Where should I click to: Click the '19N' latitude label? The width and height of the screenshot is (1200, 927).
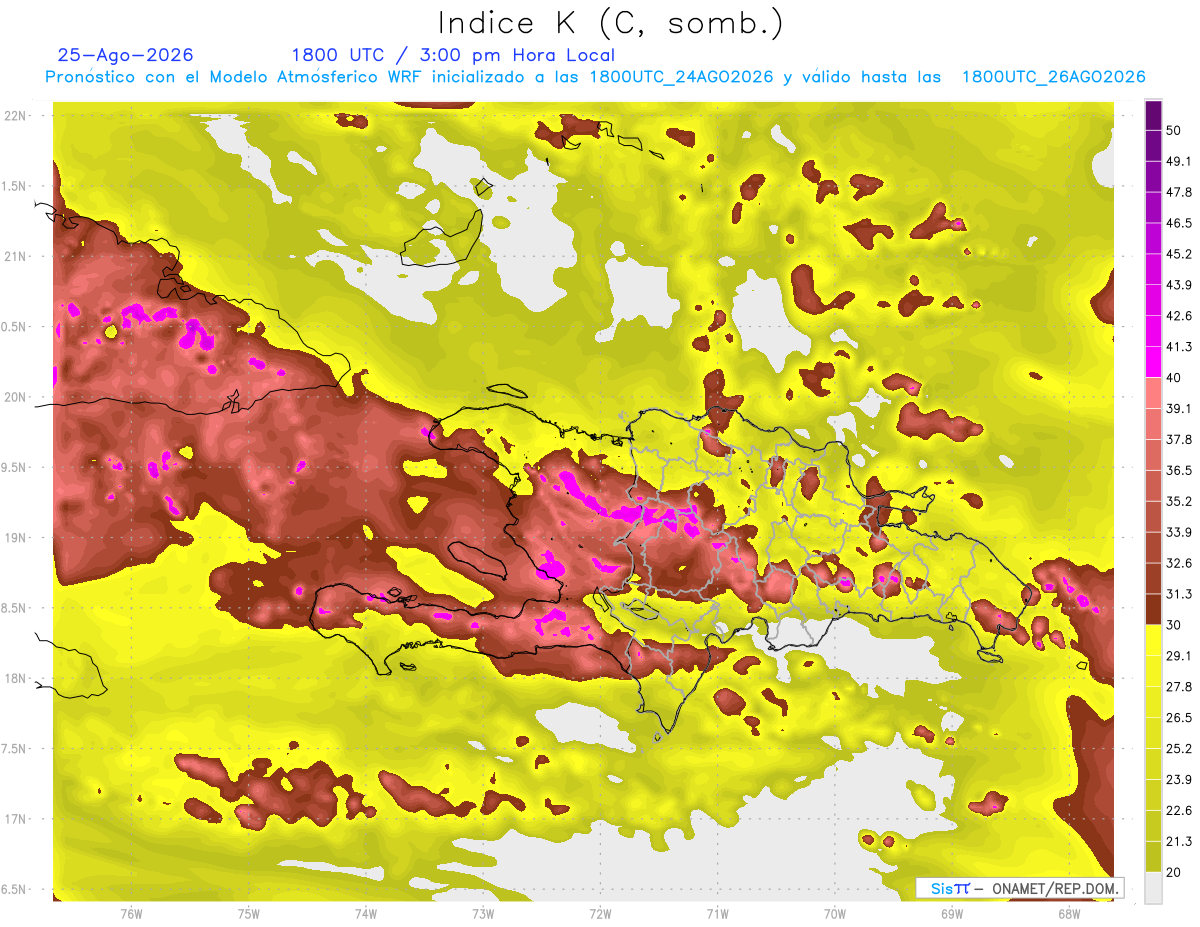click(x=15, y=538)
